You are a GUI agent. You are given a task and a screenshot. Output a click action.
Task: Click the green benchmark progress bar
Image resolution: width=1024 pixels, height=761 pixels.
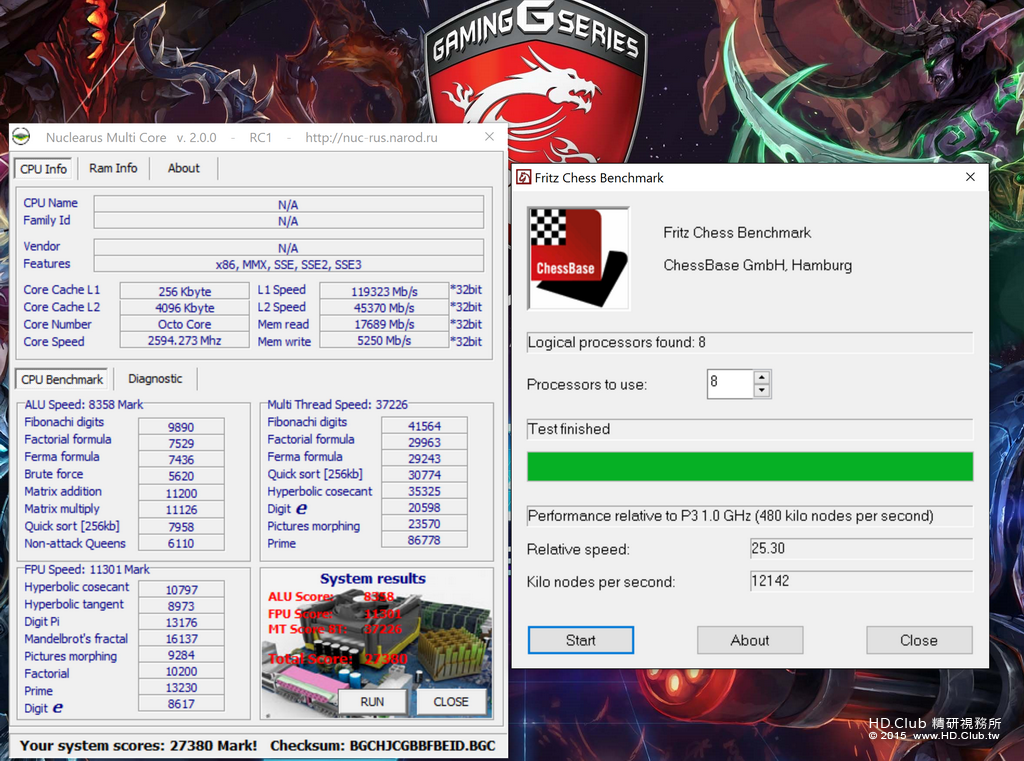pyautogui.click(x=750, y=466)
